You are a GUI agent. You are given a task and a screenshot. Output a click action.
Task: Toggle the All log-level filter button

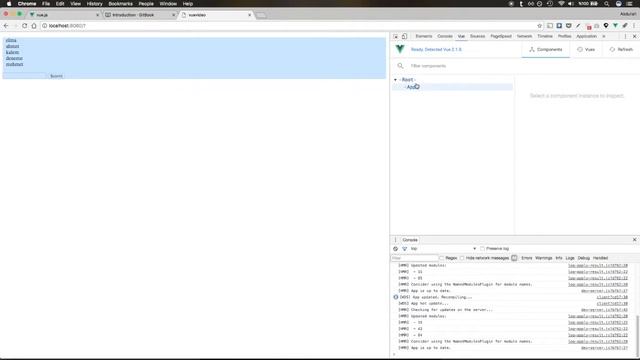(514, 258)
